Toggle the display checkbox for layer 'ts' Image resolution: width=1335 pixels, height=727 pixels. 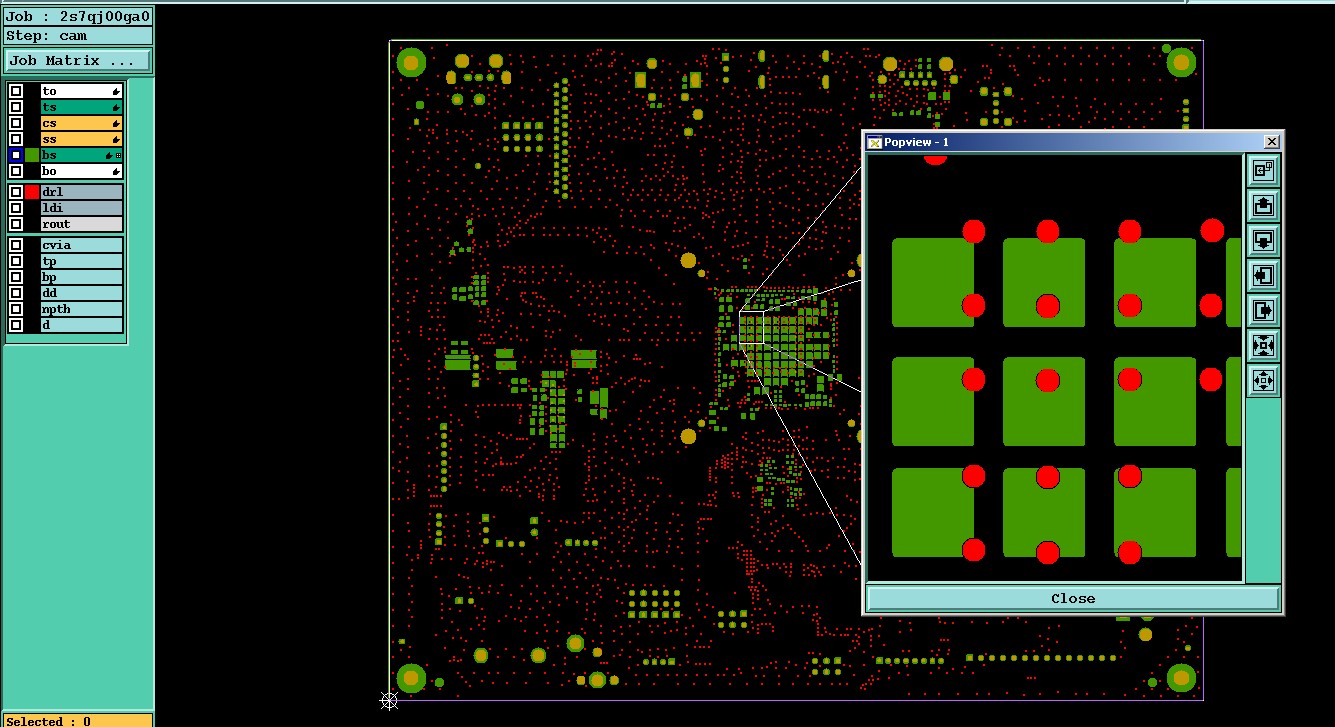(x=16, y=107)
